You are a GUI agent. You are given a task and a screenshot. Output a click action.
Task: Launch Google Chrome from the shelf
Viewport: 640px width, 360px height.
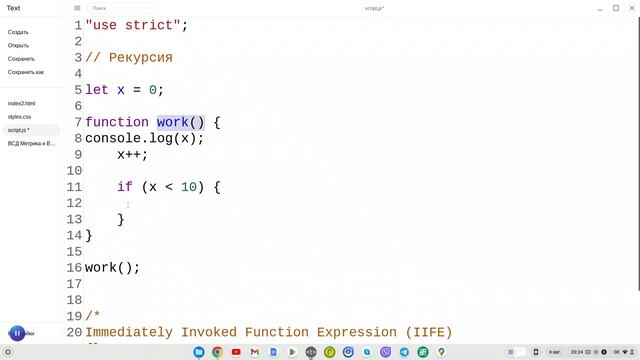[218, 352]
